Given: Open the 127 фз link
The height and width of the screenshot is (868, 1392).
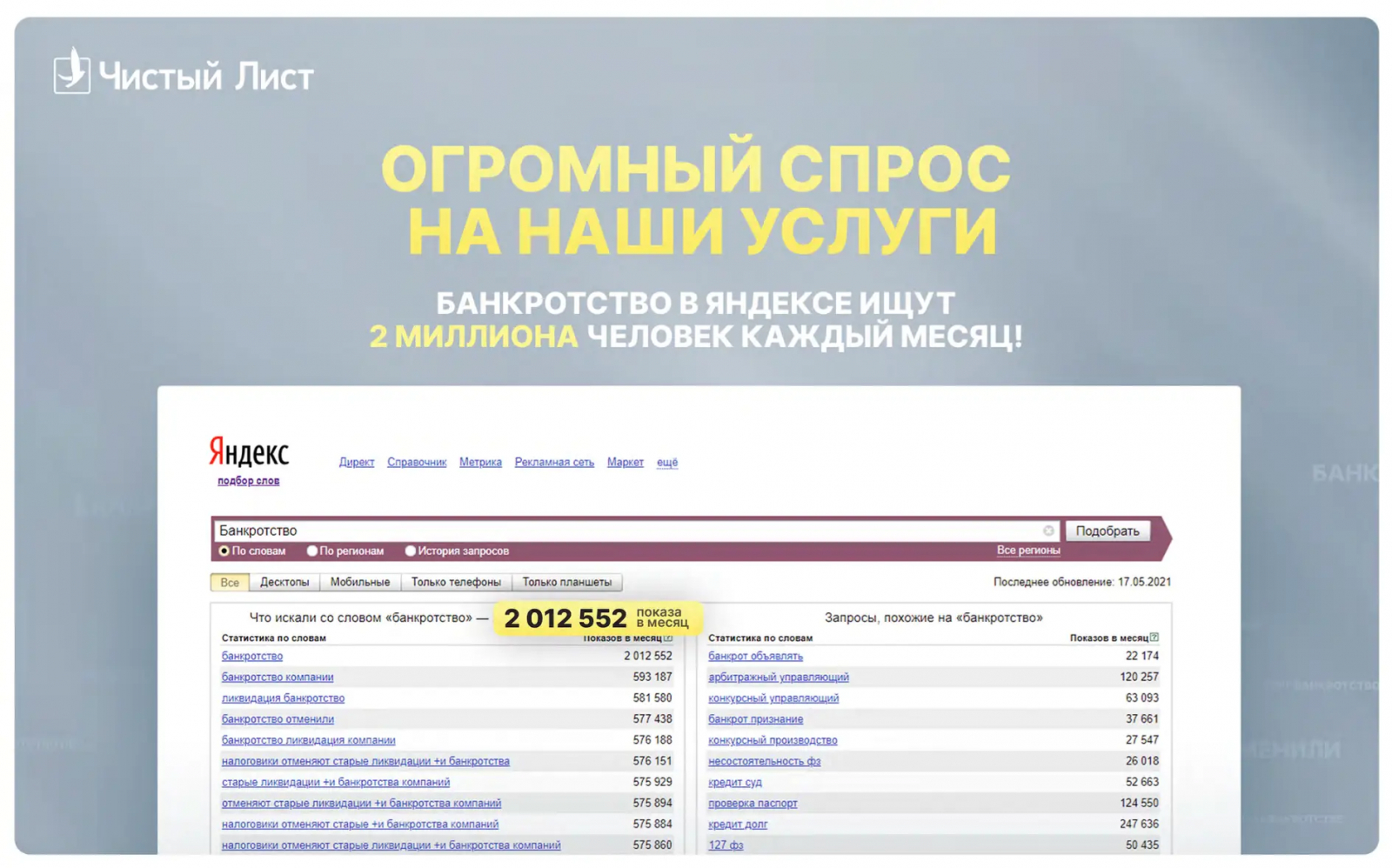Looking at the screenshot, I should 726,845.
